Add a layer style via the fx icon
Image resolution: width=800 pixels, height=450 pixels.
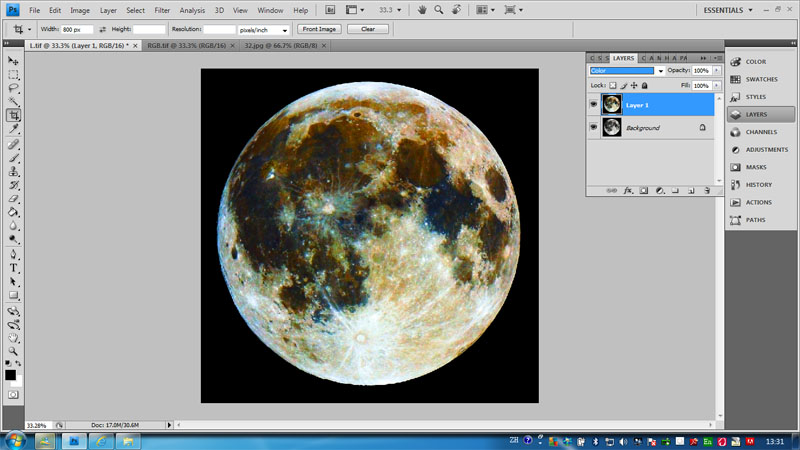coord(628,190)
